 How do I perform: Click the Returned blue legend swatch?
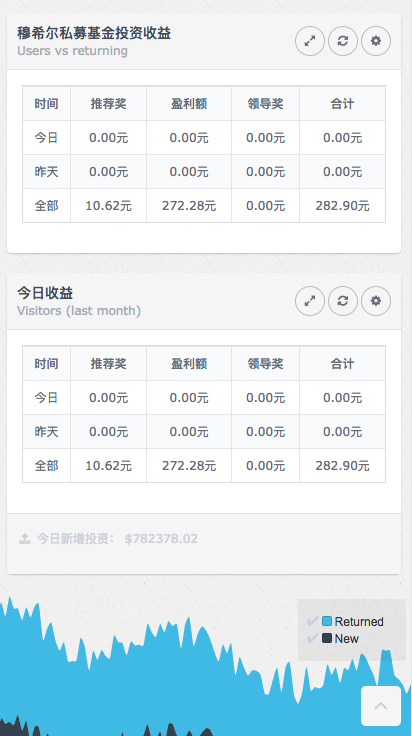[327, 621]
